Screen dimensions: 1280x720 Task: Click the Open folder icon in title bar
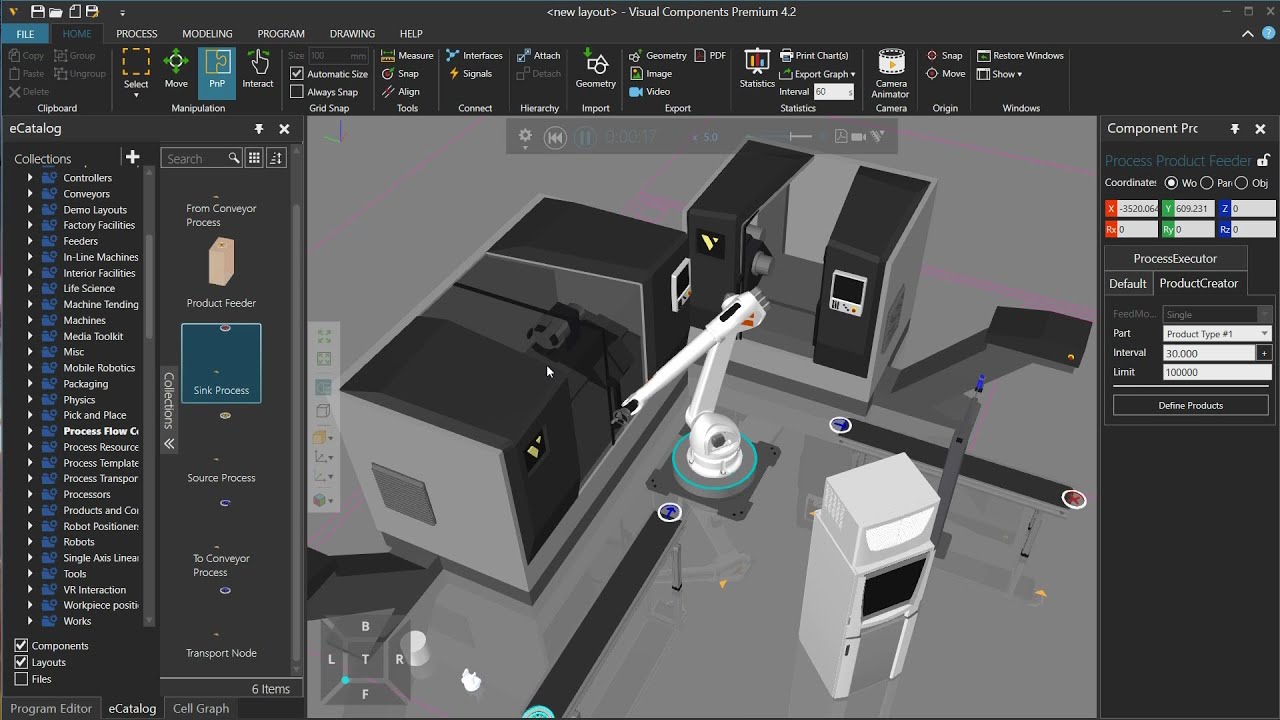point(56,12)
